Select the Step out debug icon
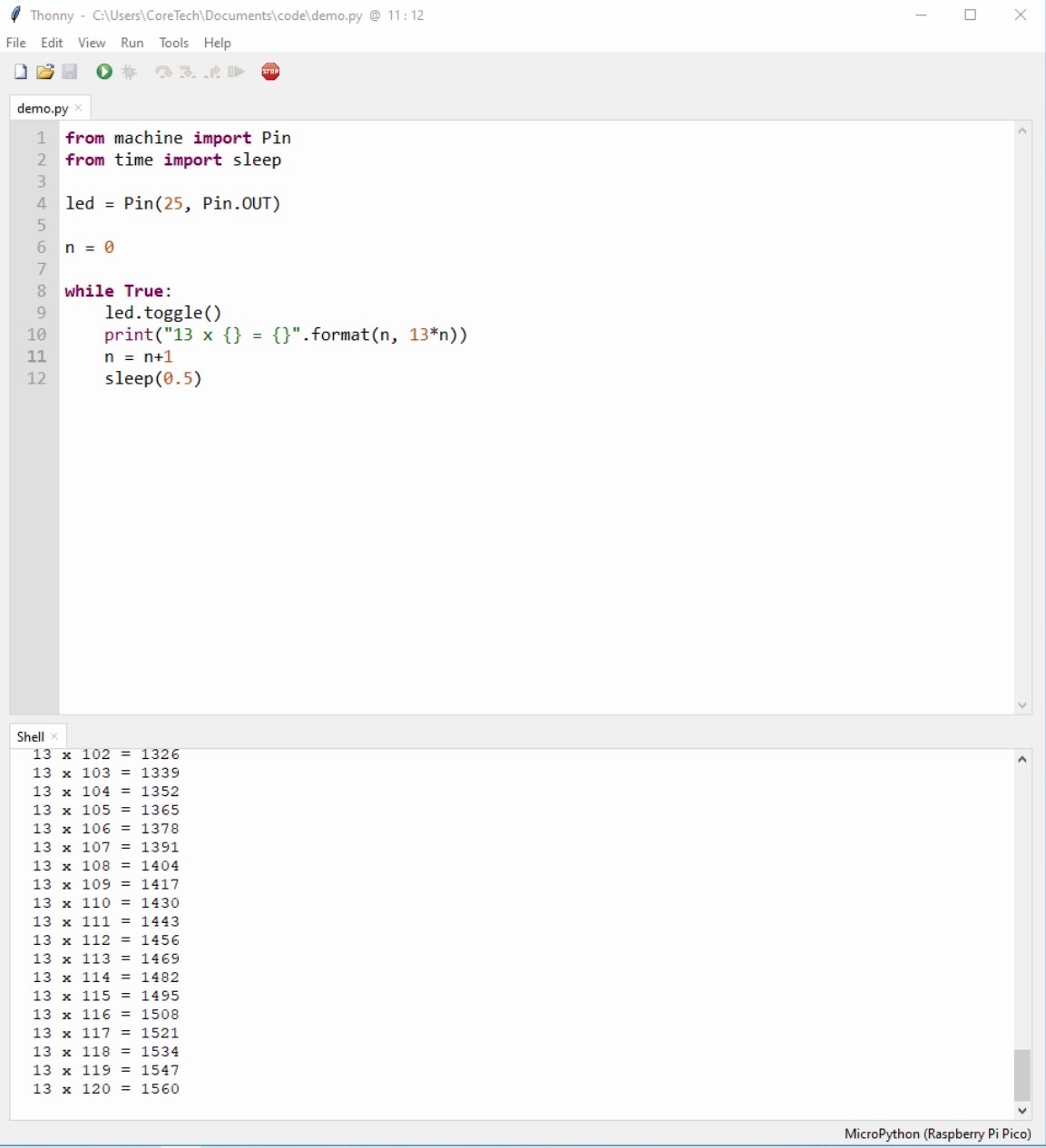This screenshot has width=1046, height=1148. pos(211,72)
